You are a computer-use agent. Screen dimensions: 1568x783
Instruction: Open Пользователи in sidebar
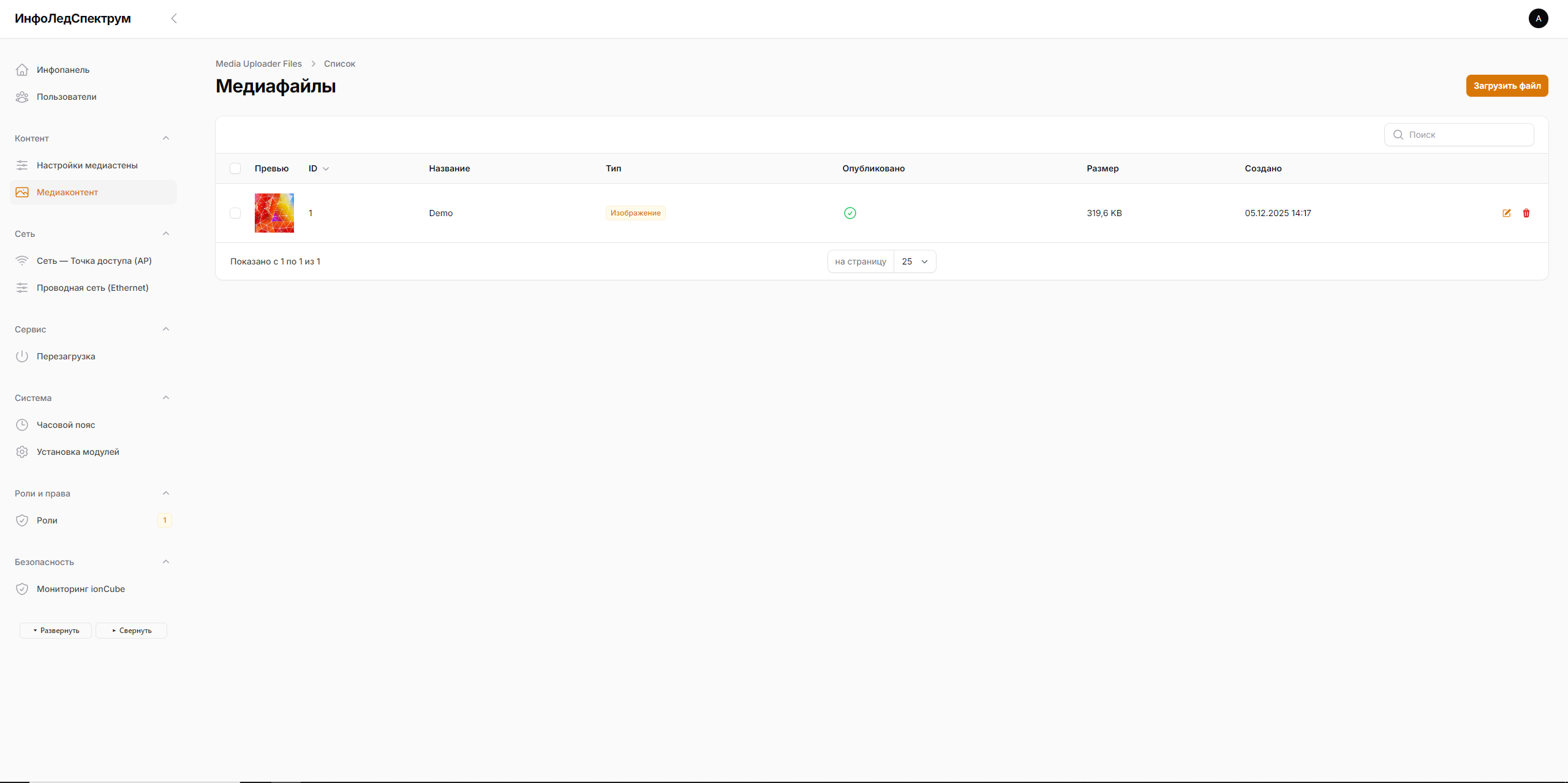pos(66,97)
